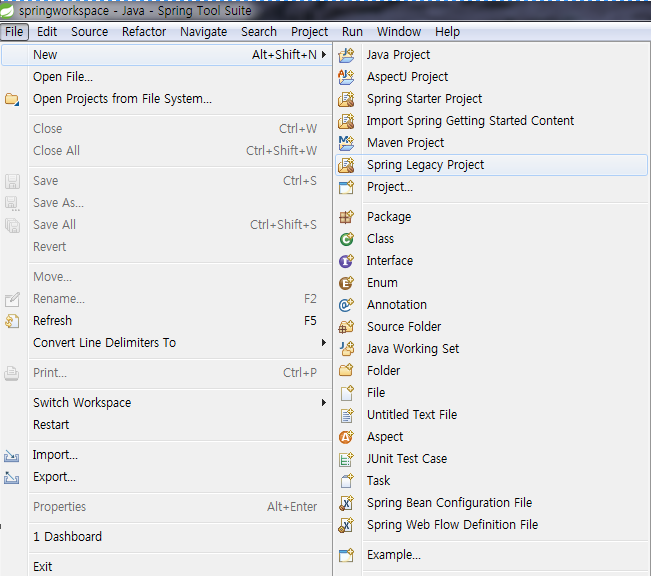Viewport: 651px width, 576px height.
Task: Click the JUnit Test Case icon
Action: coord(346,458)
